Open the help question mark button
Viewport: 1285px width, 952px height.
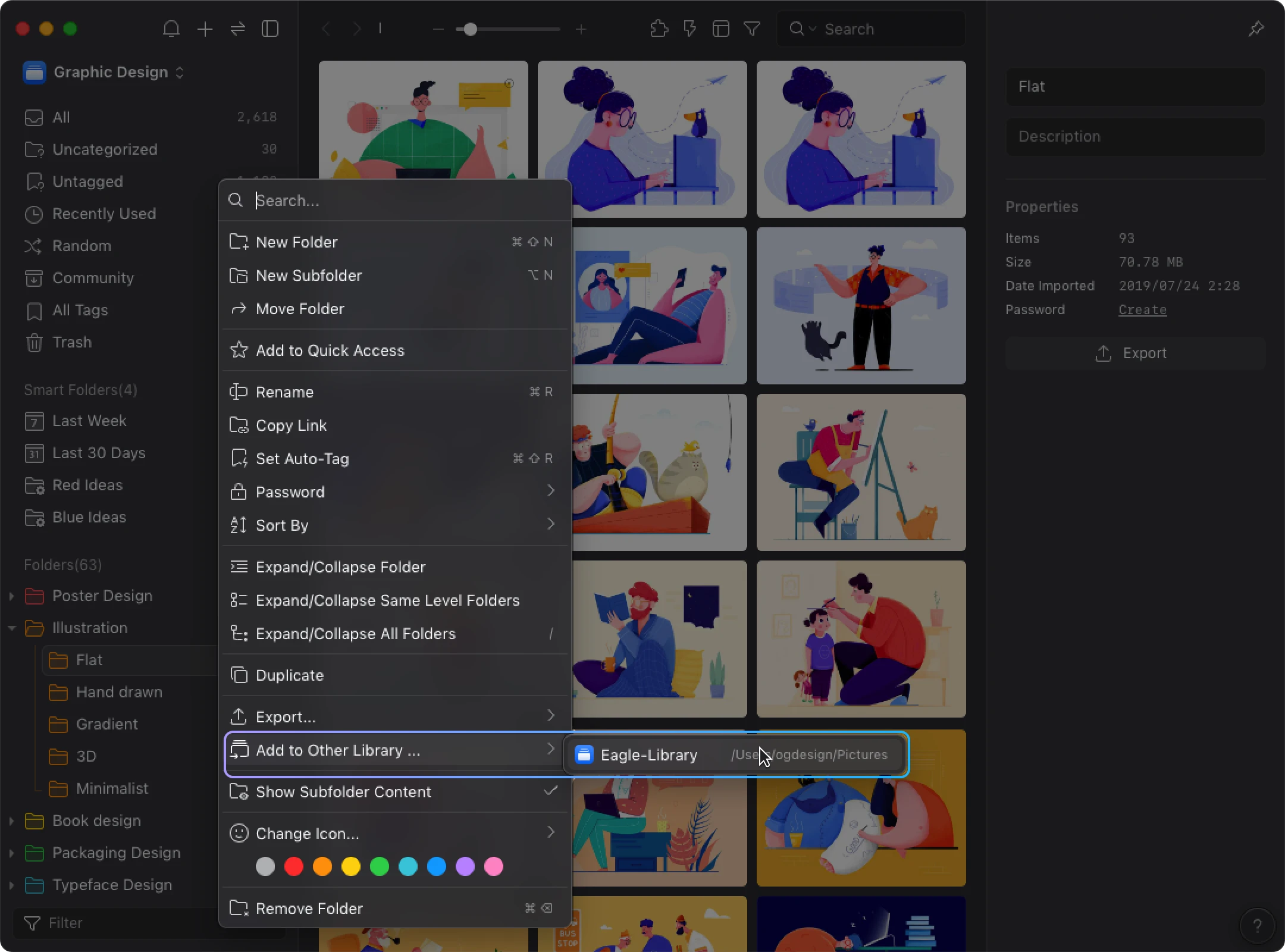[x=1257, y=925]
